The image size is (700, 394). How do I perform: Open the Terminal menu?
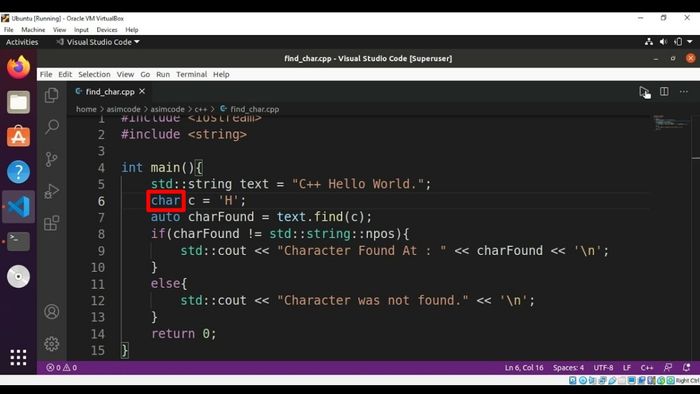[x=192, y=75]
